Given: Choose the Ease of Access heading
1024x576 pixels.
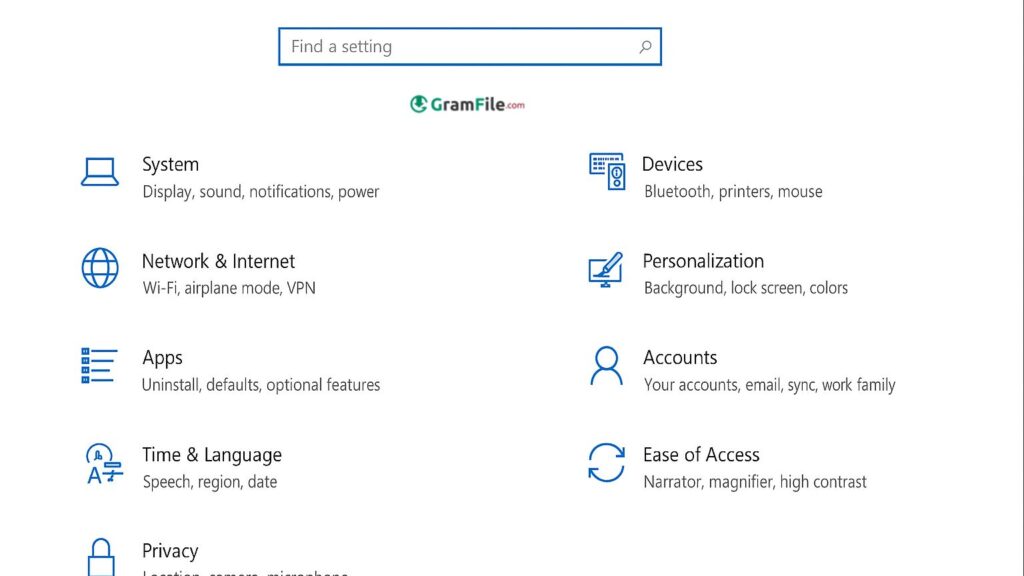Looking at the screenshot, I should click(701, 455).
